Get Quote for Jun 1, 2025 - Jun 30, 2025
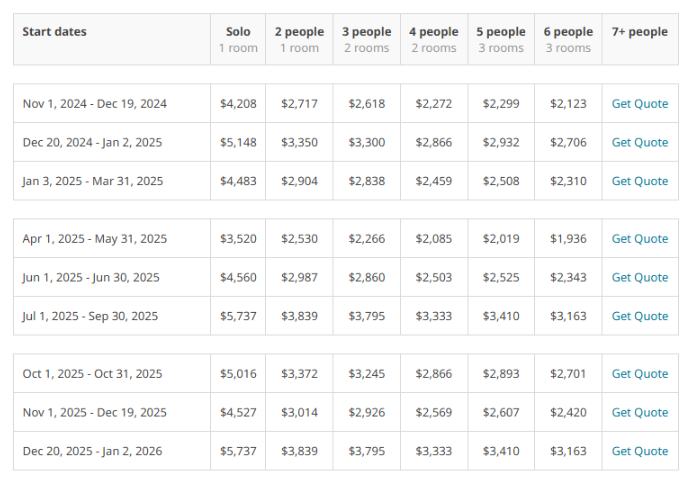 [639, 277]
